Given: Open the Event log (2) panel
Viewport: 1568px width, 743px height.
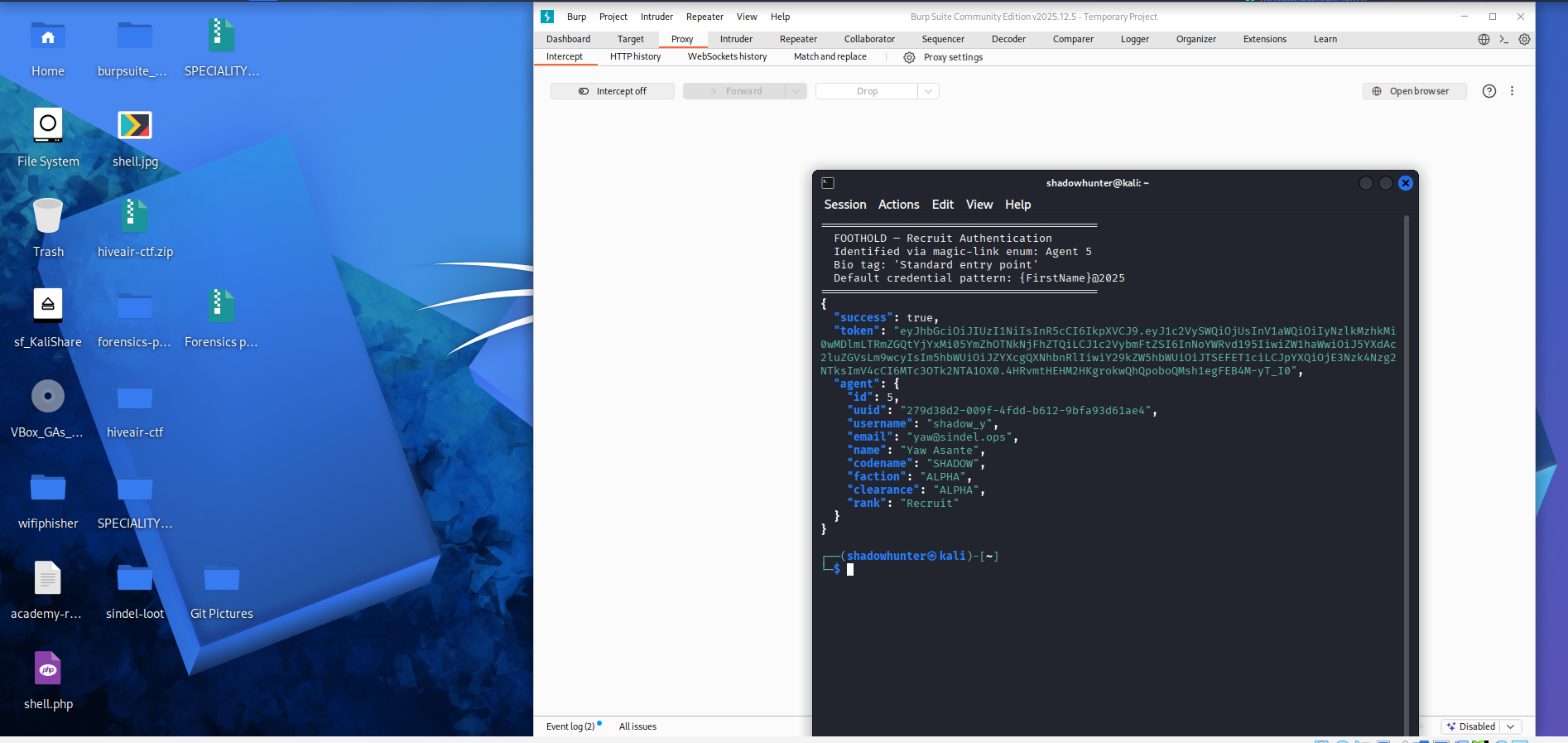Looking at the screenshot, I should coord(570,726).
